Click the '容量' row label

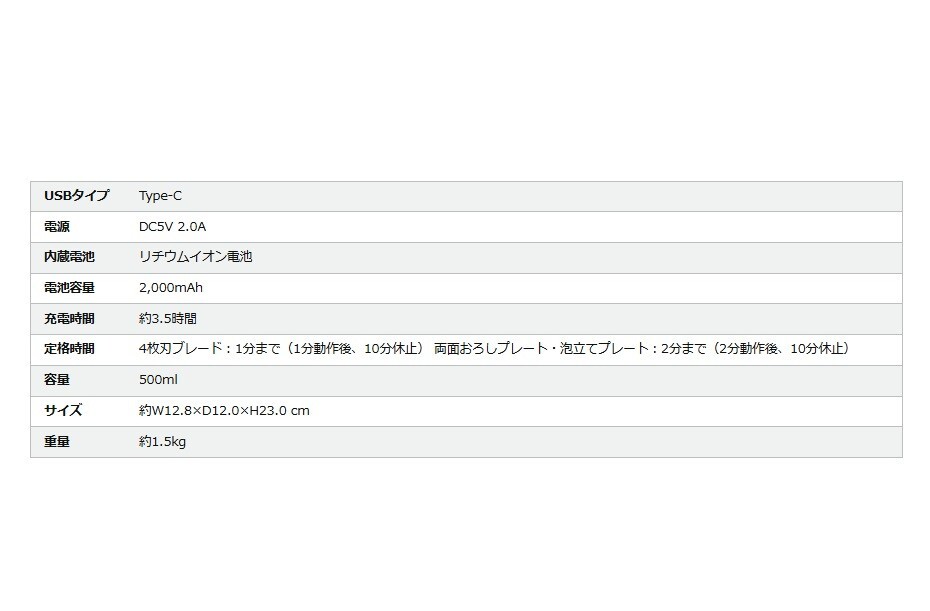(57, 380)
